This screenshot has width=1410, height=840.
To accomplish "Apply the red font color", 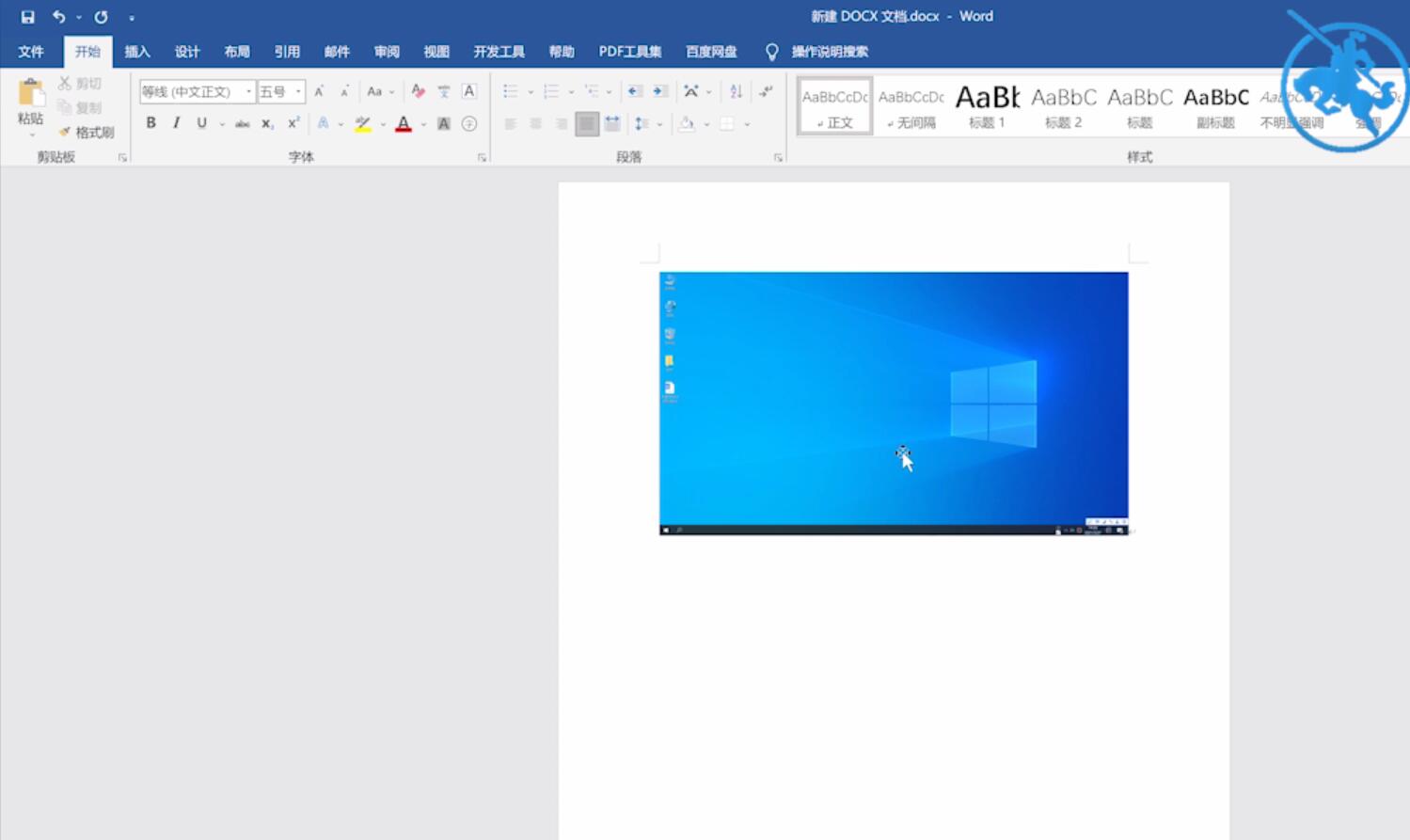I will coord(404,123).
